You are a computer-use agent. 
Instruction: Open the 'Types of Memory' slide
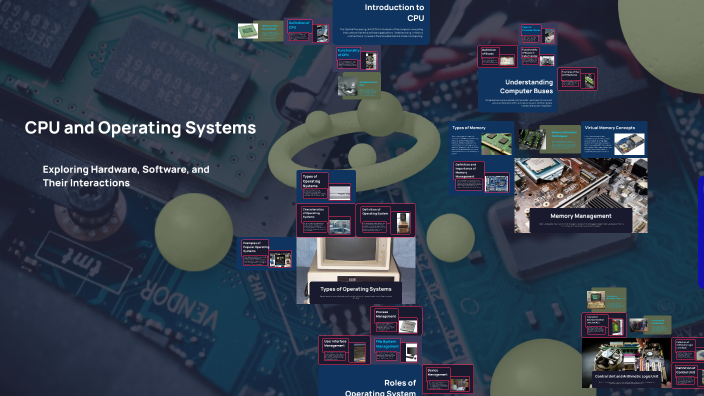481,139
